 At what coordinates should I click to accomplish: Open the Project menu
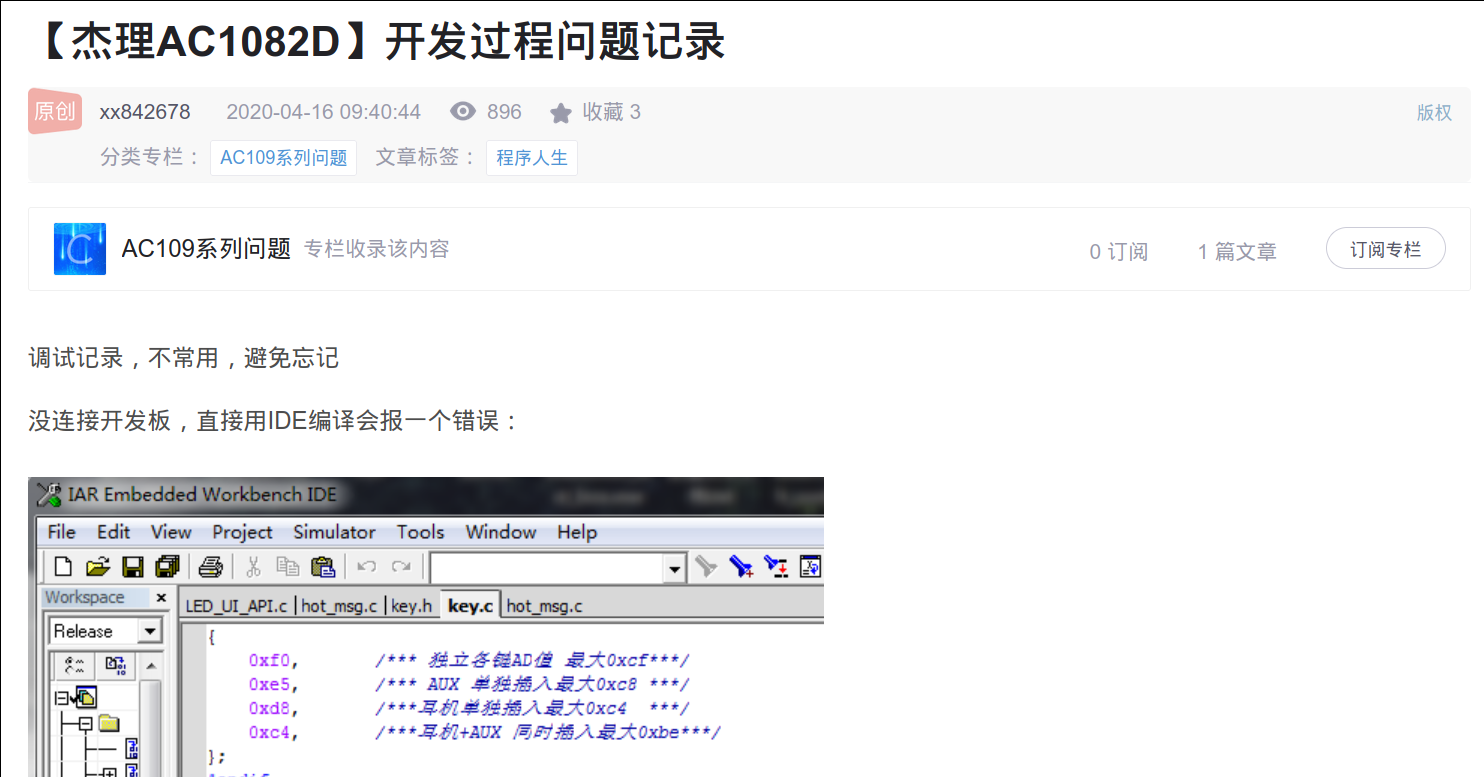[x=242, y=532]
